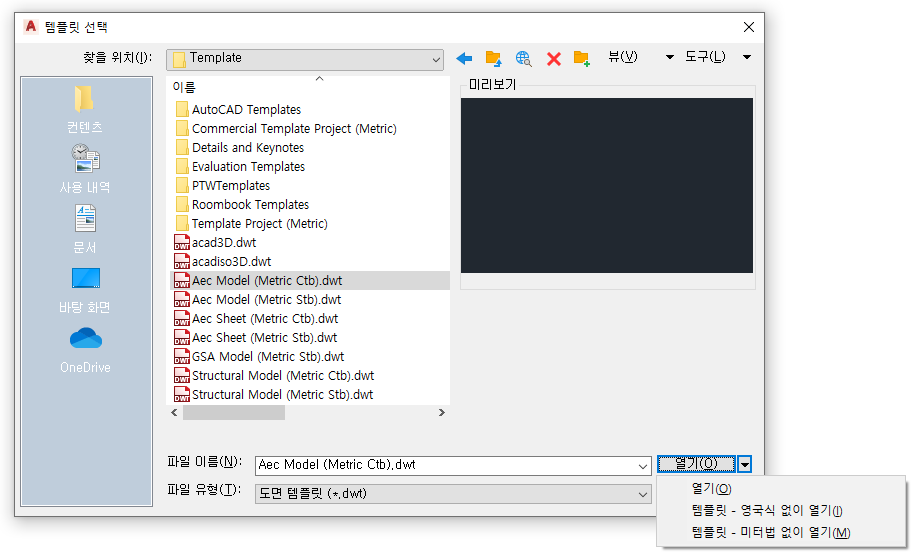Image resolution: width=916 pixels, height=557 pixels.
Task: Go up one folder level
Action: click(494, 58)
